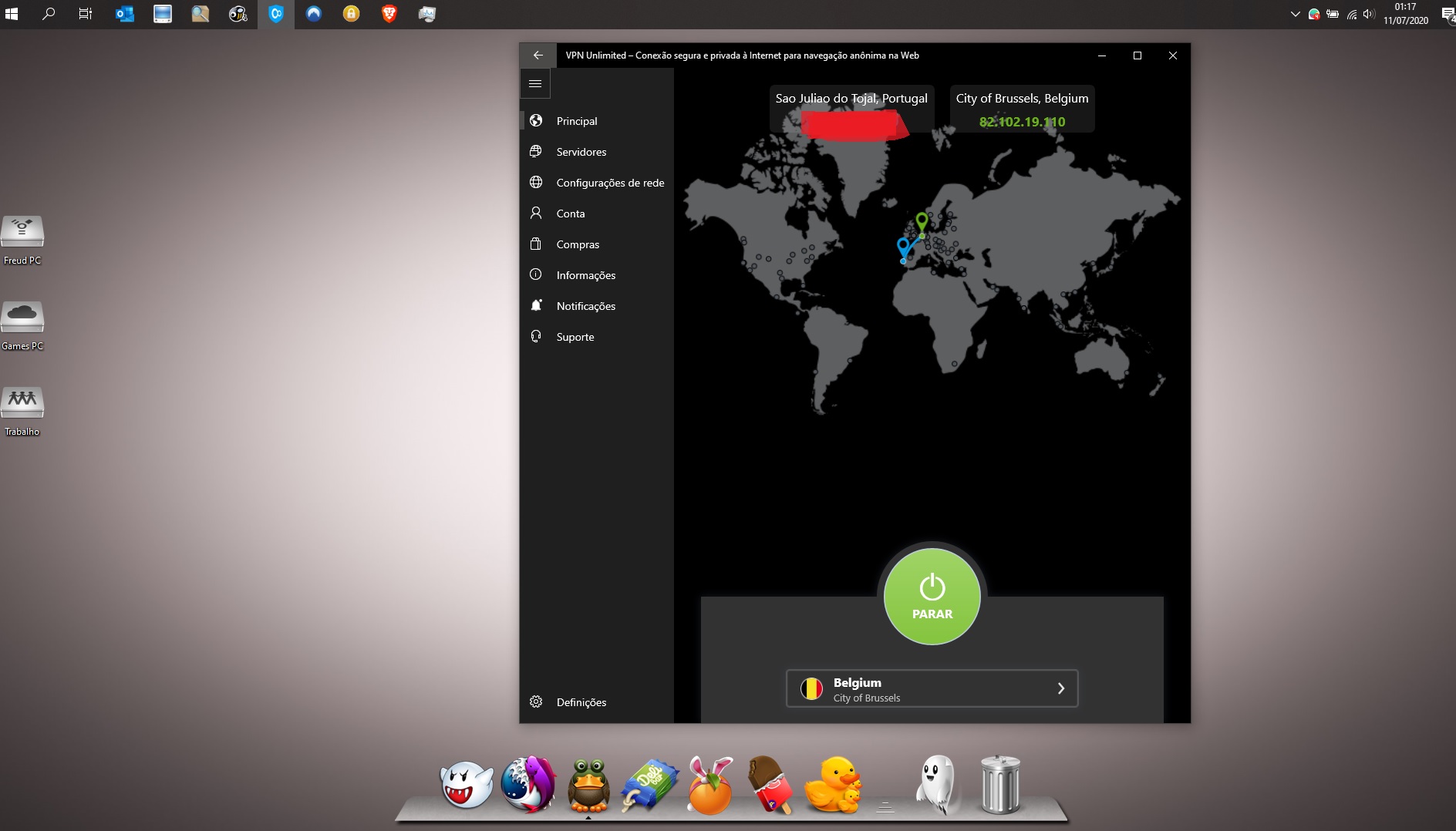
Task: Open the Compras purchases section
Action: pos(597,244)
